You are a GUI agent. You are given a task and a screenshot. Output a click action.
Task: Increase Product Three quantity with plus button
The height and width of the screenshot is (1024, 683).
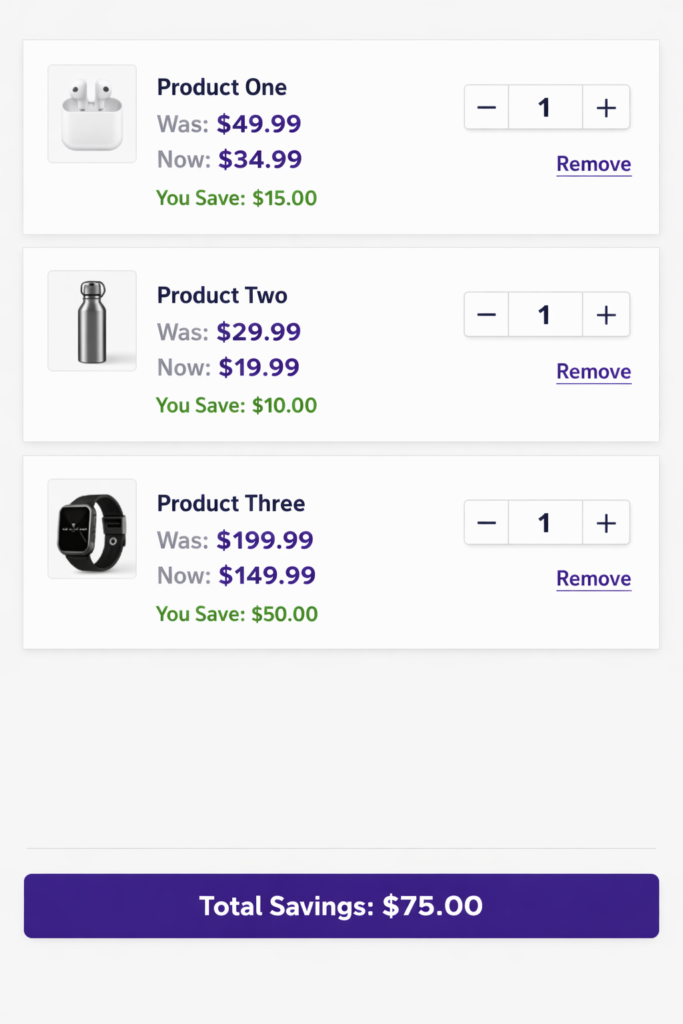click(x=606, y=522)
